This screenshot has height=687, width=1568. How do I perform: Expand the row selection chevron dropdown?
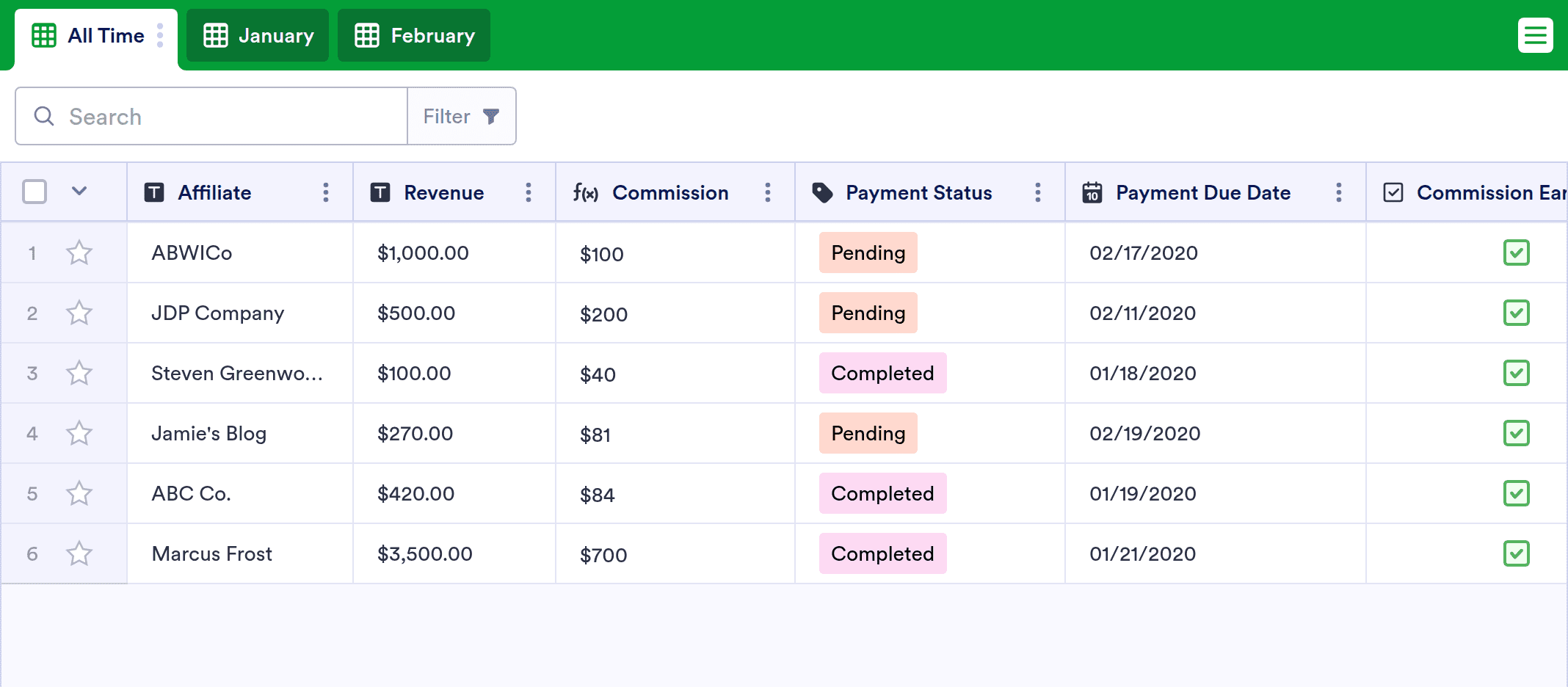coord(79,192)
